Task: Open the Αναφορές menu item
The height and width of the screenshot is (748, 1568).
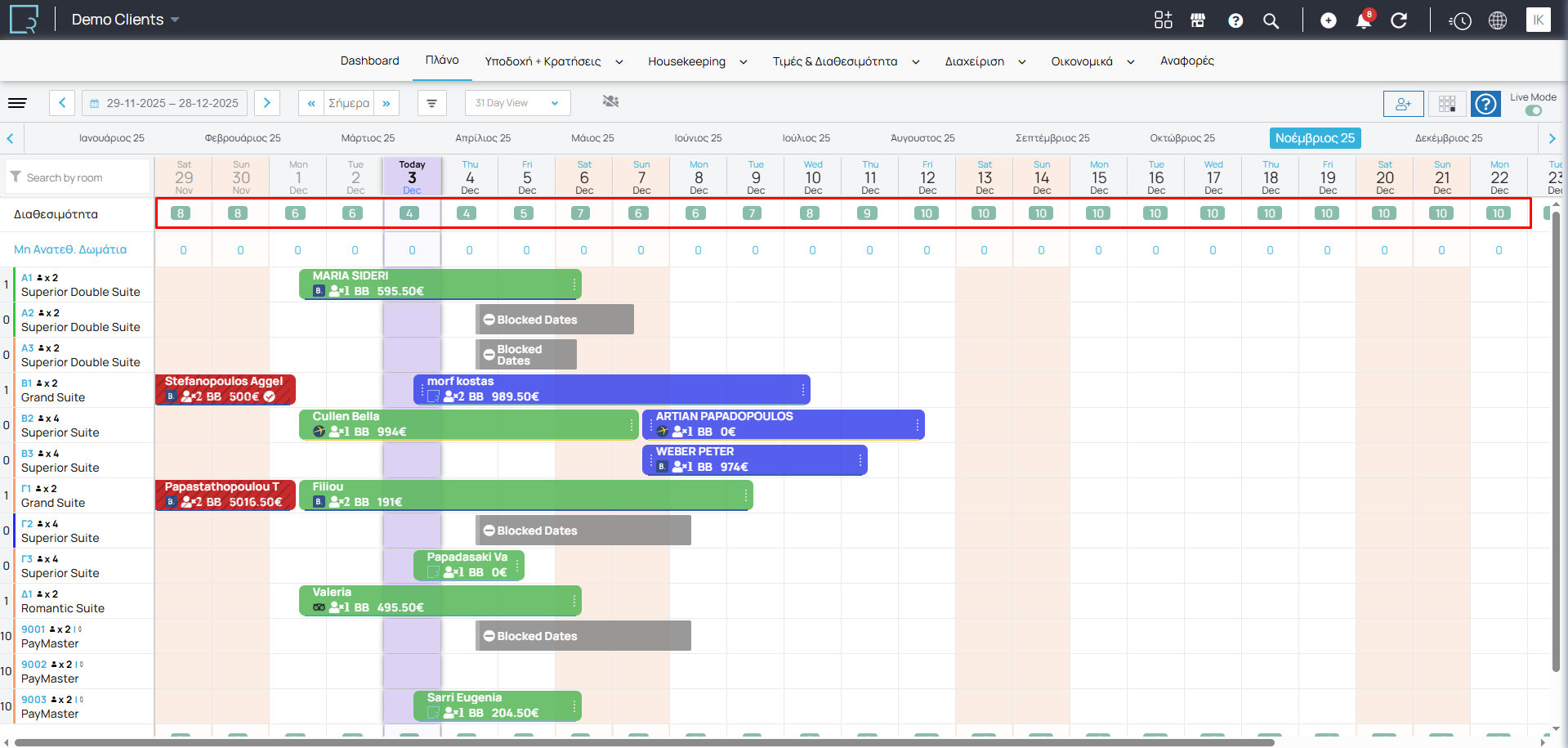Action: pyautogui.click(x=1186, y=60)
